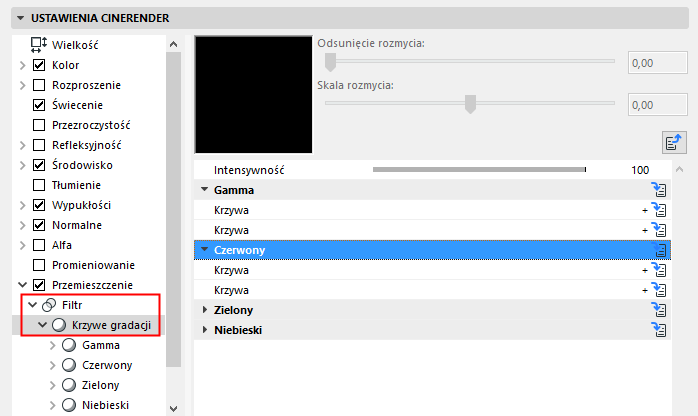Toggle the Normalne checkbox

[x=39, y=225]
